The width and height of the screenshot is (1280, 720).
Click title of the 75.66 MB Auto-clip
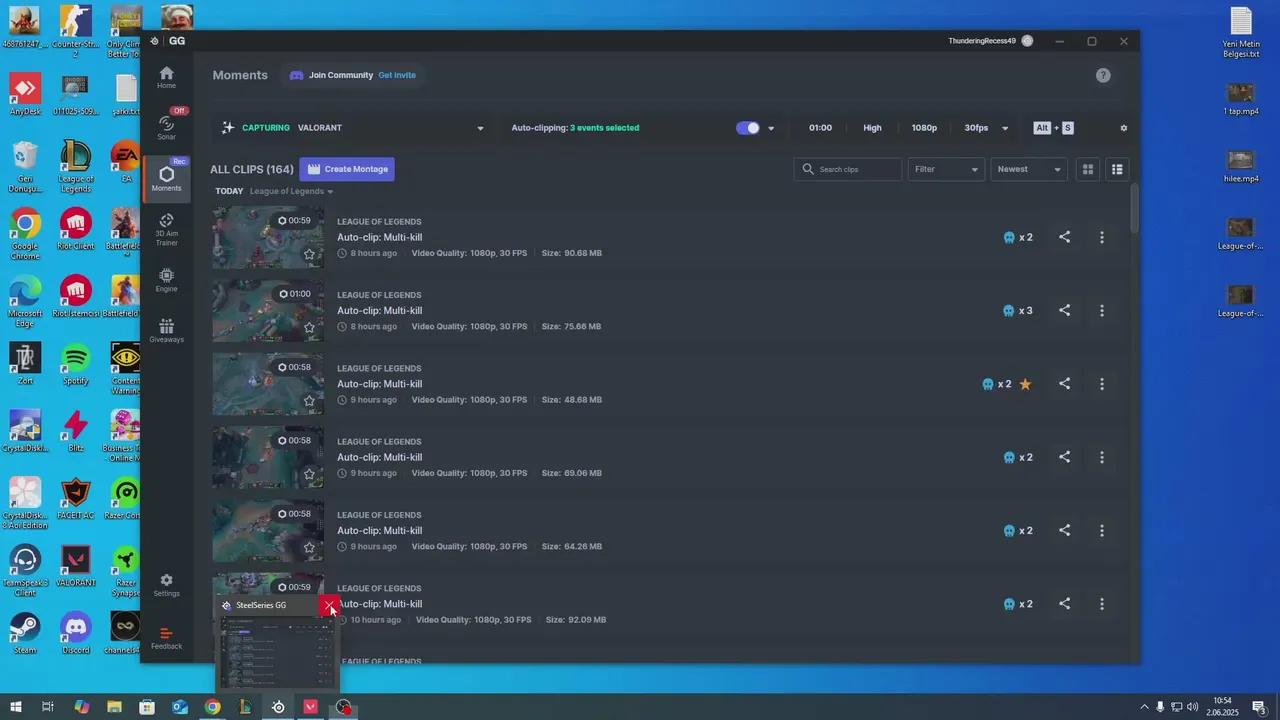click(379, 311)
